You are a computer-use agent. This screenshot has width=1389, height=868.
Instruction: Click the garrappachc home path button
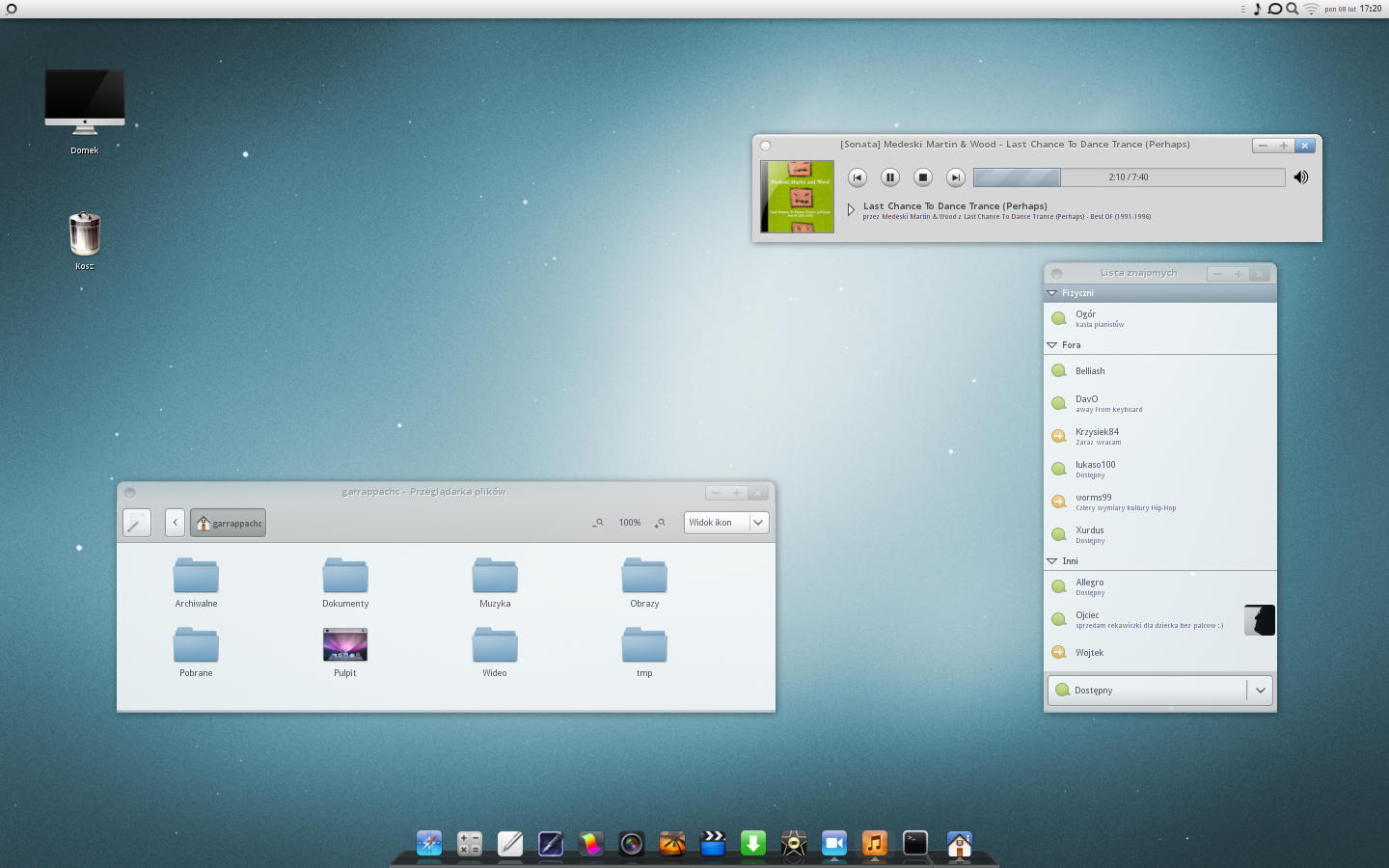(228, 523)
